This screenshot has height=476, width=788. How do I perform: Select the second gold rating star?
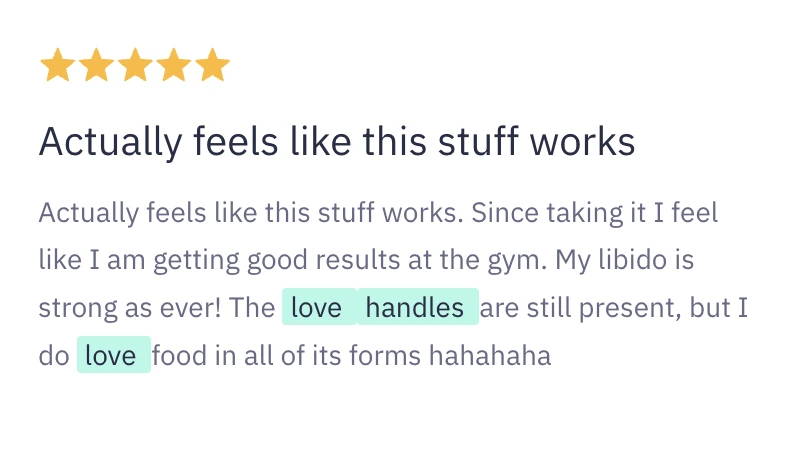click(x=96, y=67)
